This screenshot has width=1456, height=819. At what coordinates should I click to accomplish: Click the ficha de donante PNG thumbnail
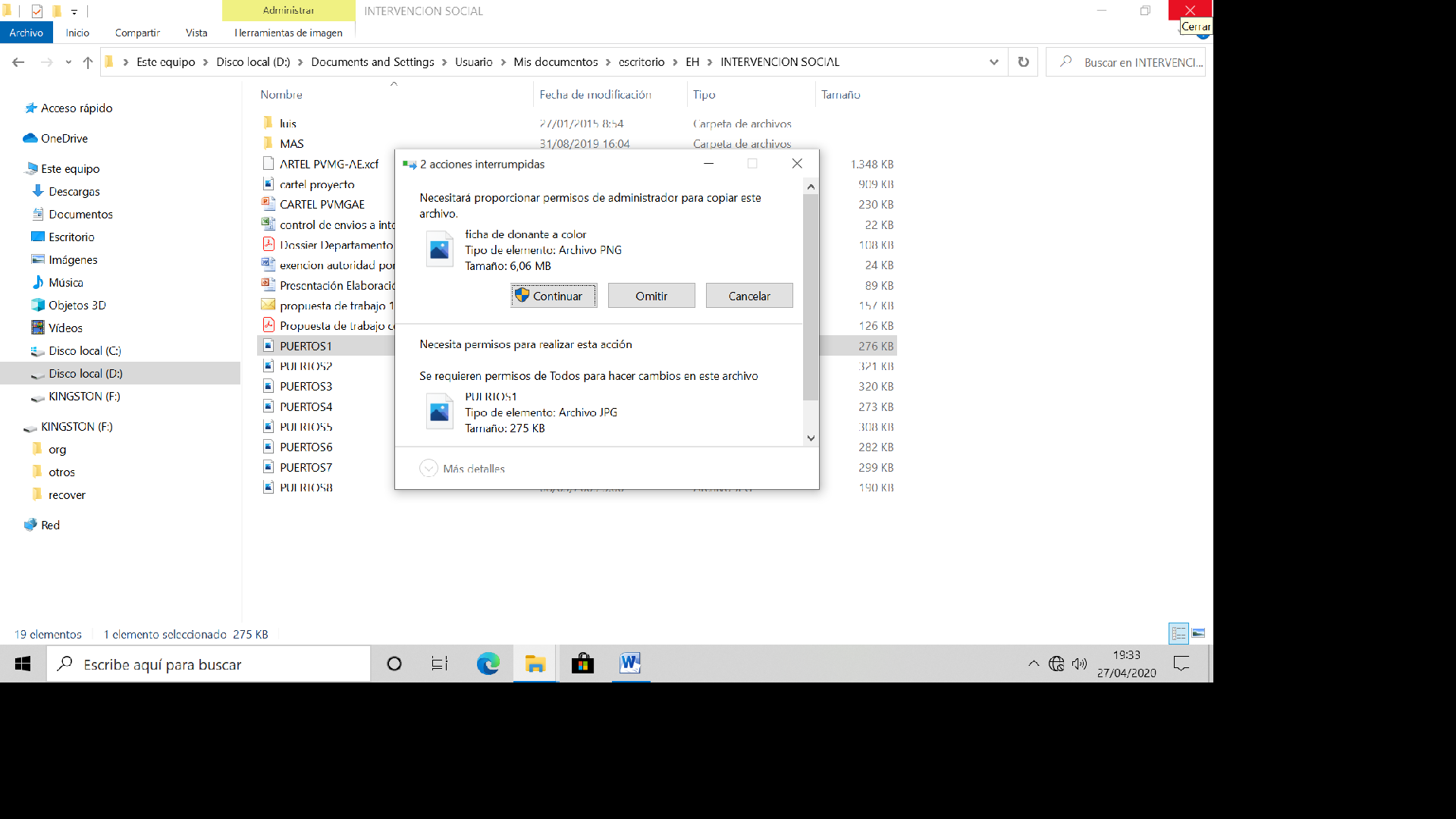click(440, 249)
